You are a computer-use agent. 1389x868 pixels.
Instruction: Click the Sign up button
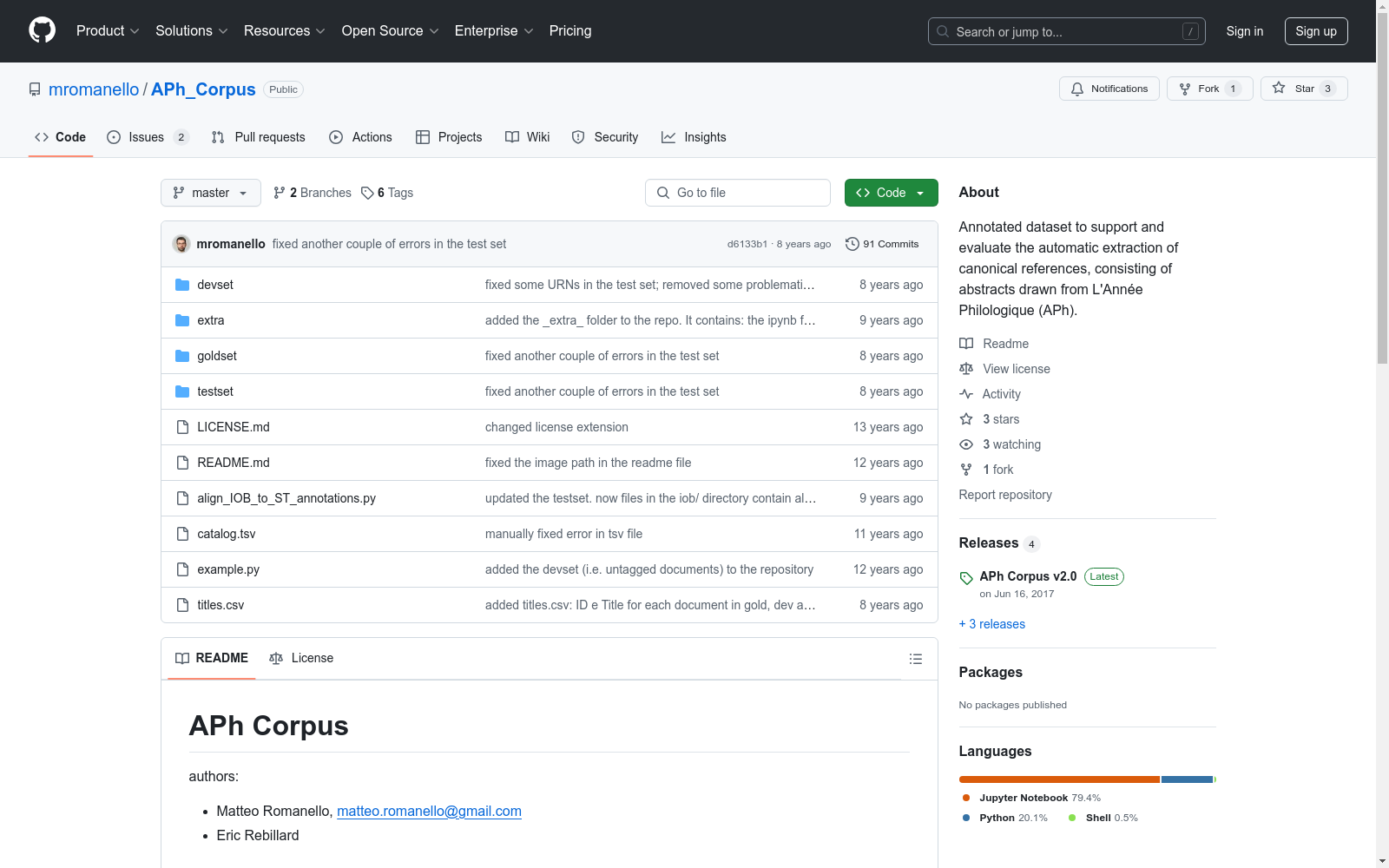pos(1316,31)
